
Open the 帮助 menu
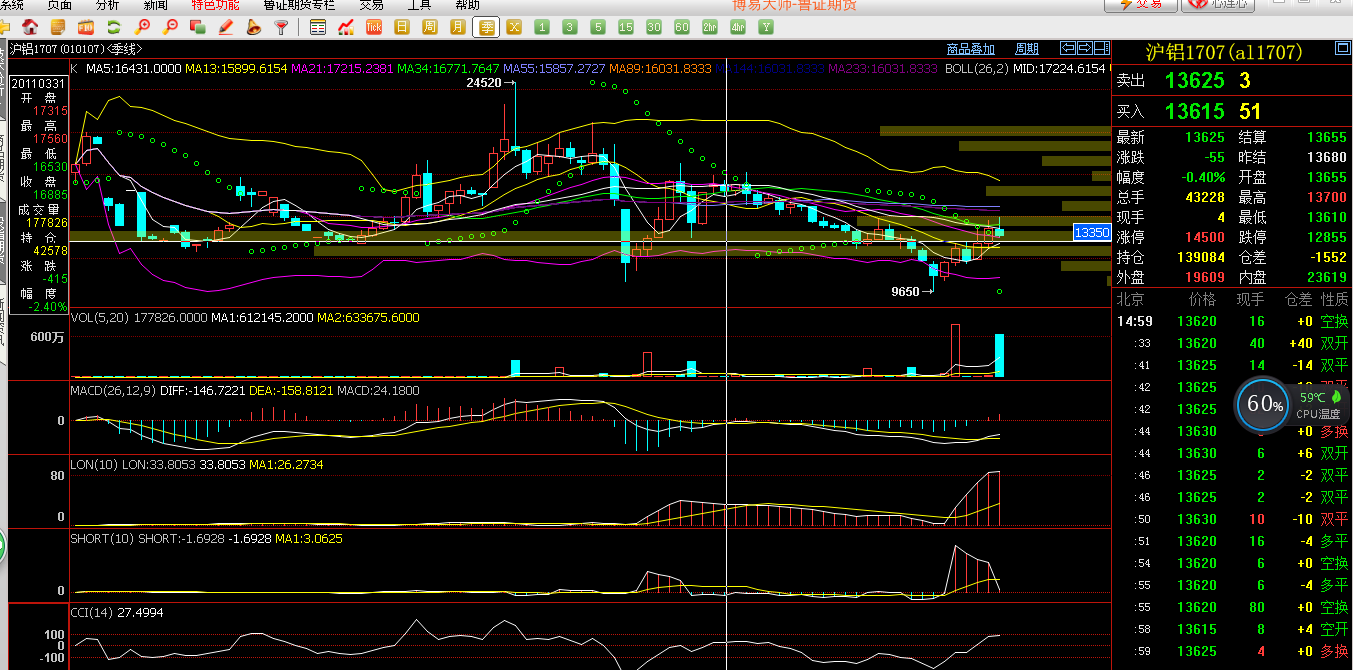click(x=467, y=5)
